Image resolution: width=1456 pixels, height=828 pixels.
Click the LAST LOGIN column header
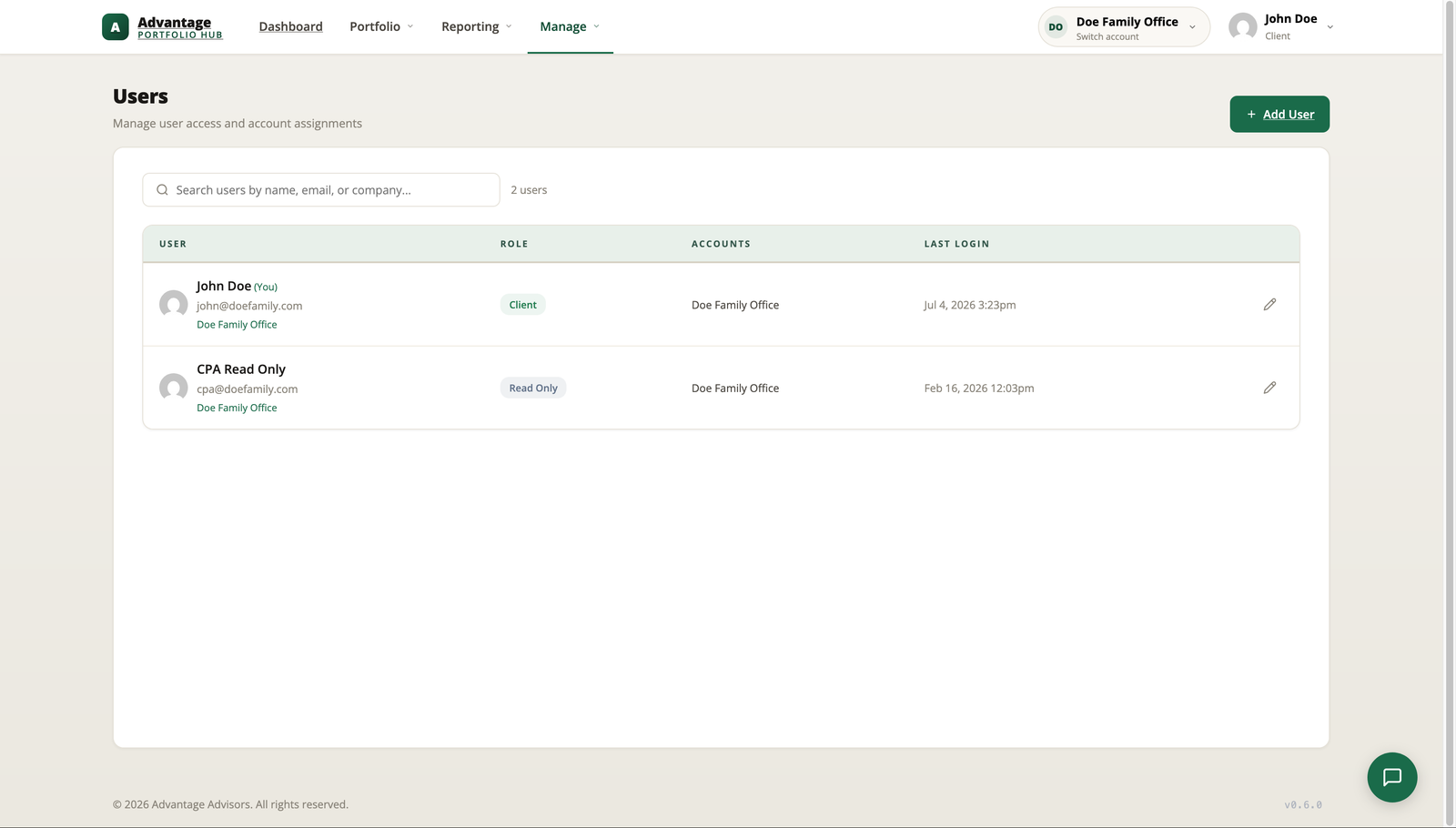tap(956, 244)
